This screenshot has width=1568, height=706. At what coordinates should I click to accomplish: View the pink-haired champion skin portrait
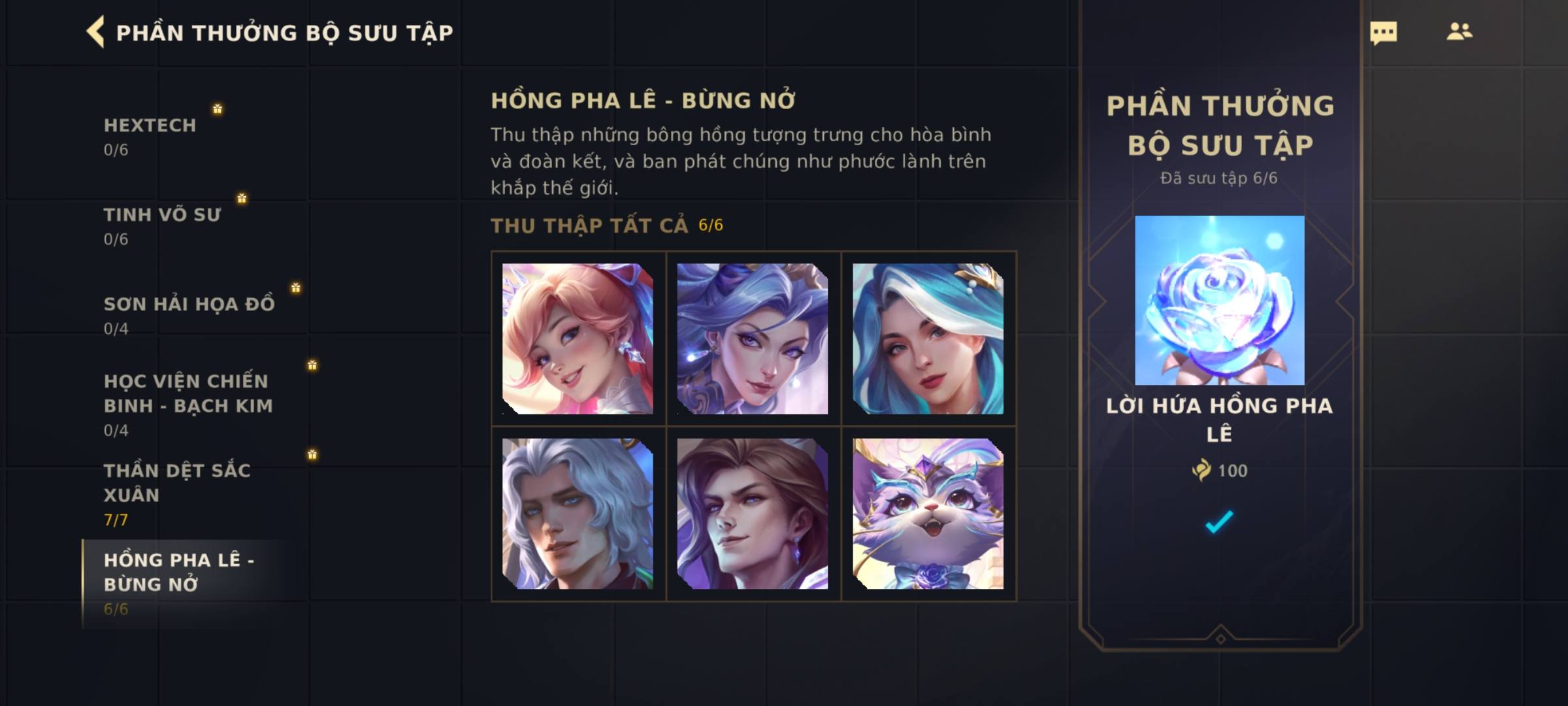click(x=578, y=339)
